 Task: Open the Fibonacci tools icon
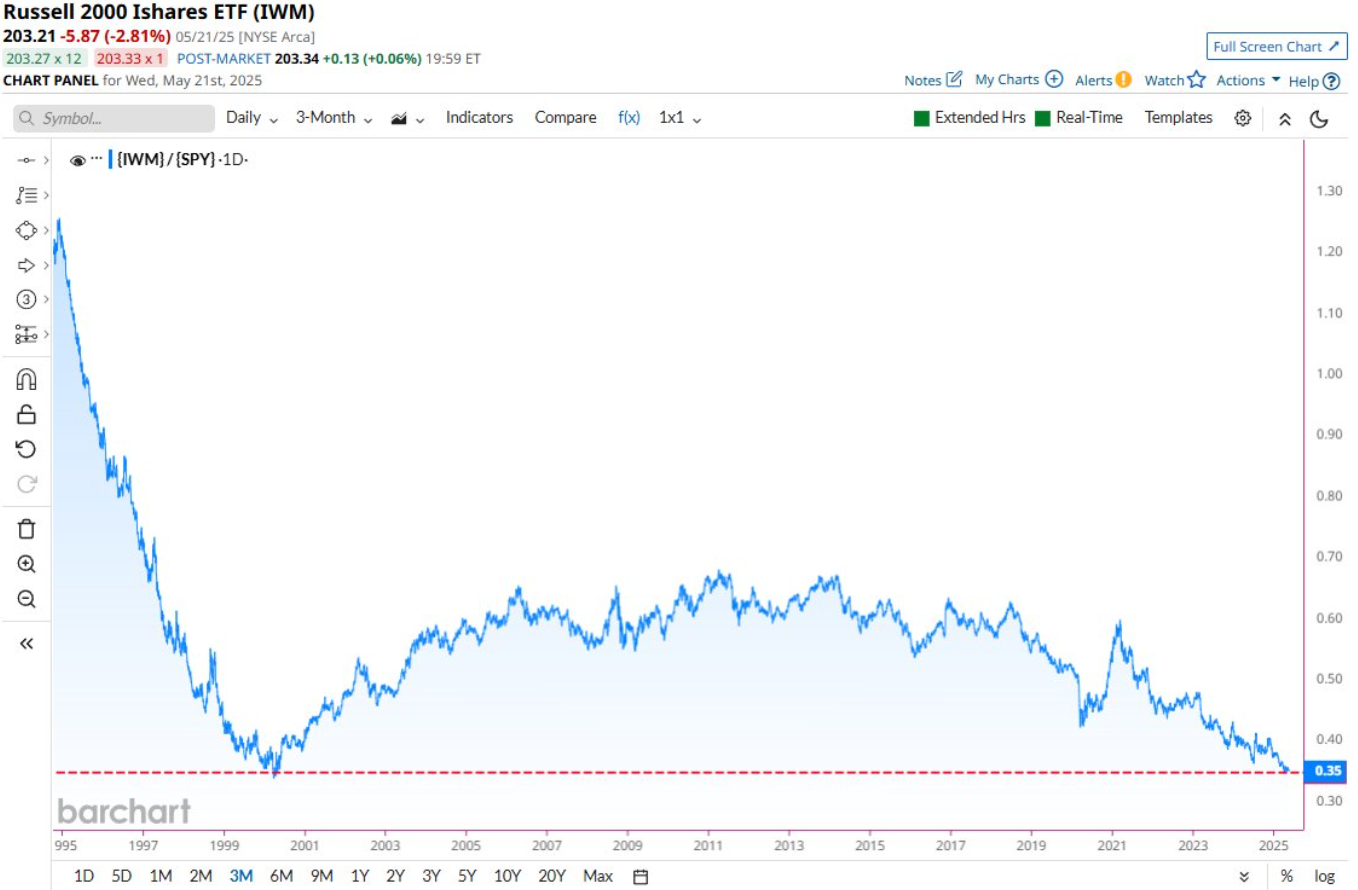[26, 195]
